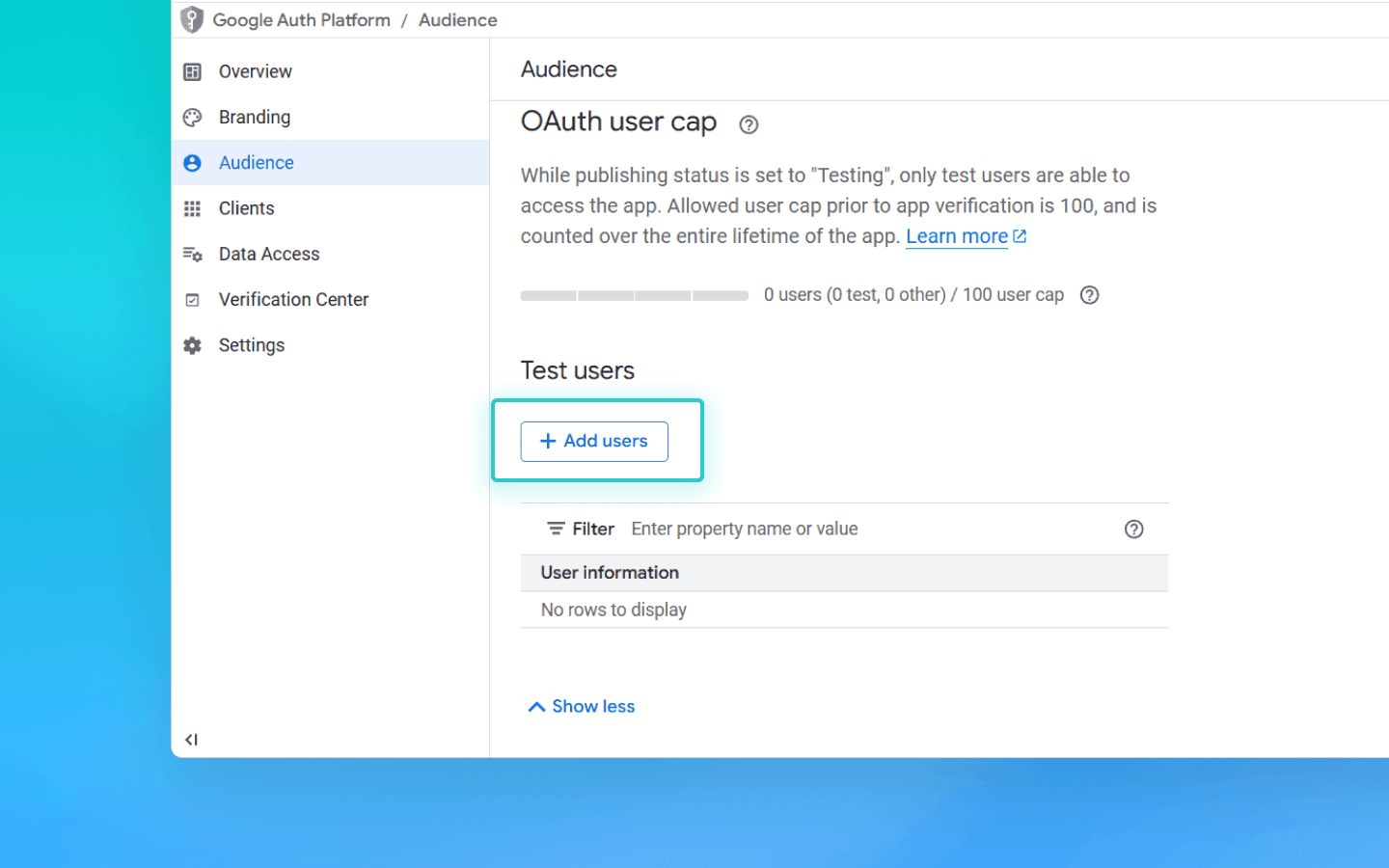This screenshot has height=868, width=1389.
Task: Click the Verification Center checkmark icon
Action: click(192, 299)
